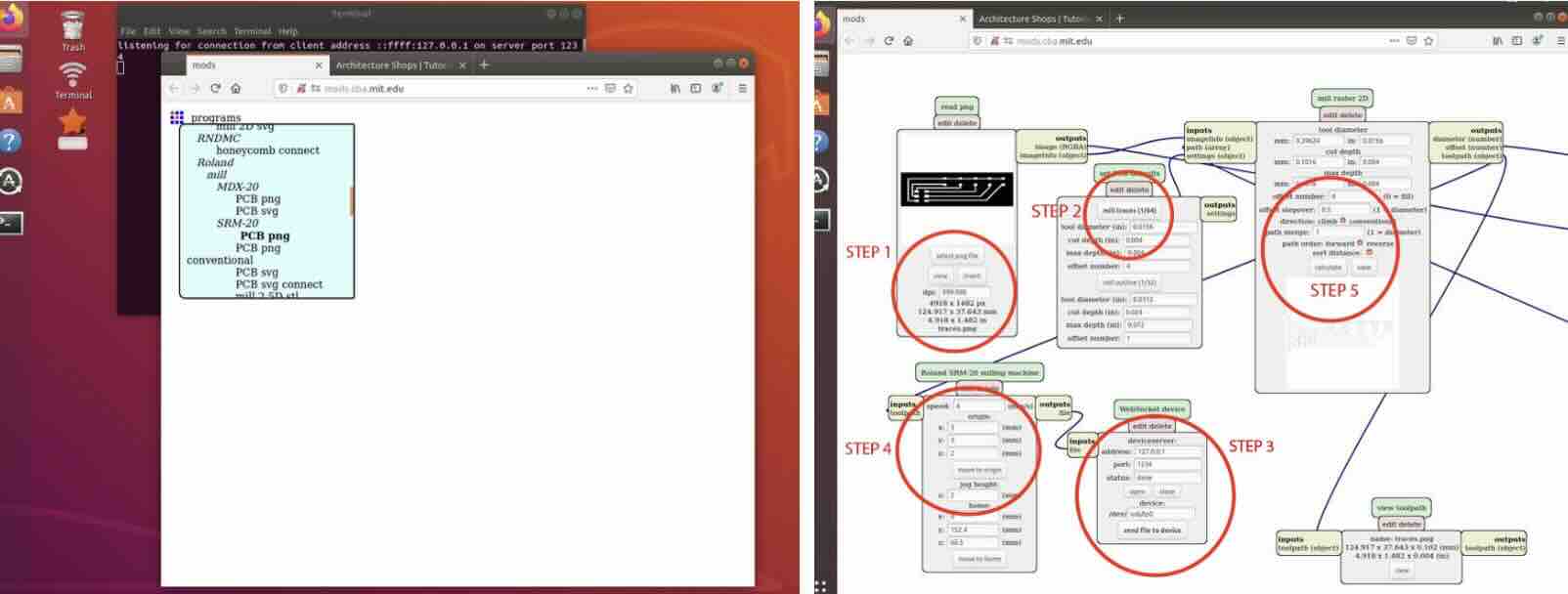Screen dimensions: 1568x594
Task: Switch to Architecture Shops tab in left browser
Action: (x=392, y=64)
